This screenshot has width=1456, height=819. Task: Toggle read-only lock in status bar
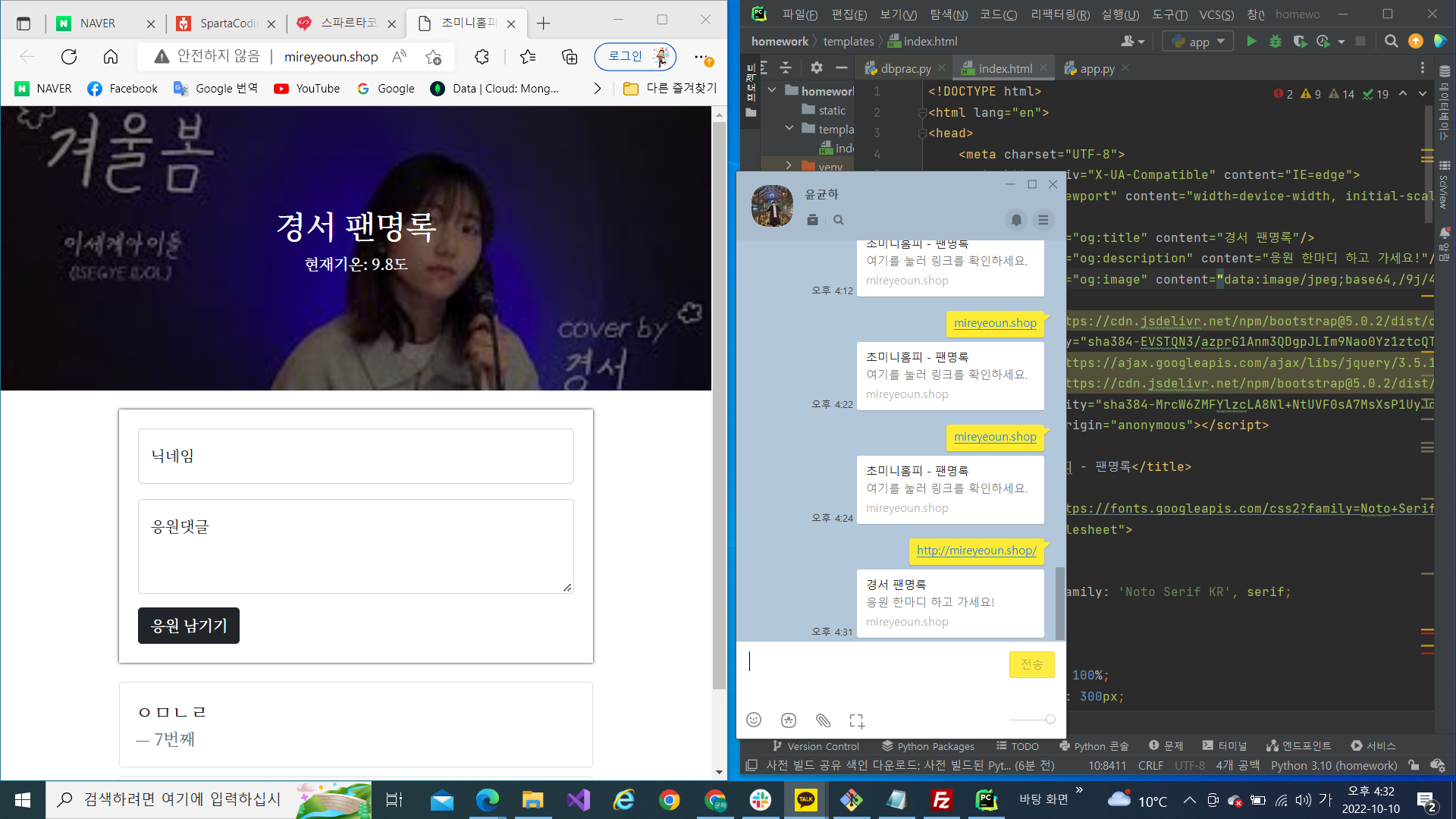[x=1413, y=766]
